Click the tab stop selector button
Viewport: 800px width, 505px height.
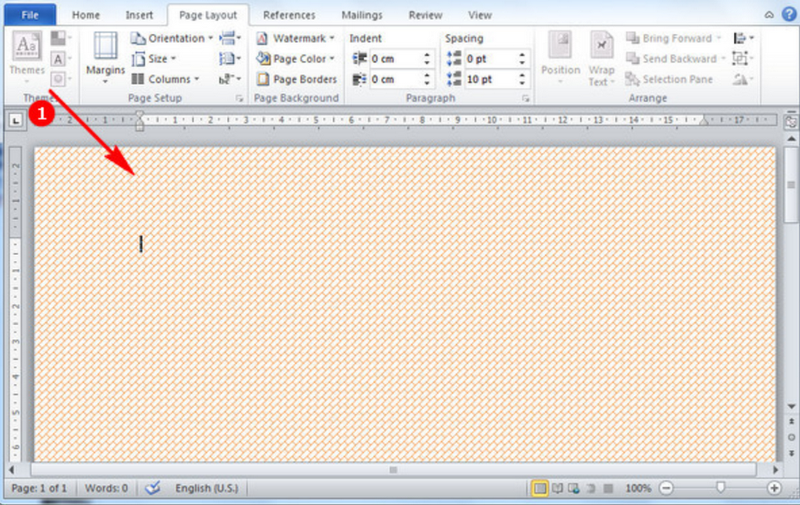pos(16,120)
